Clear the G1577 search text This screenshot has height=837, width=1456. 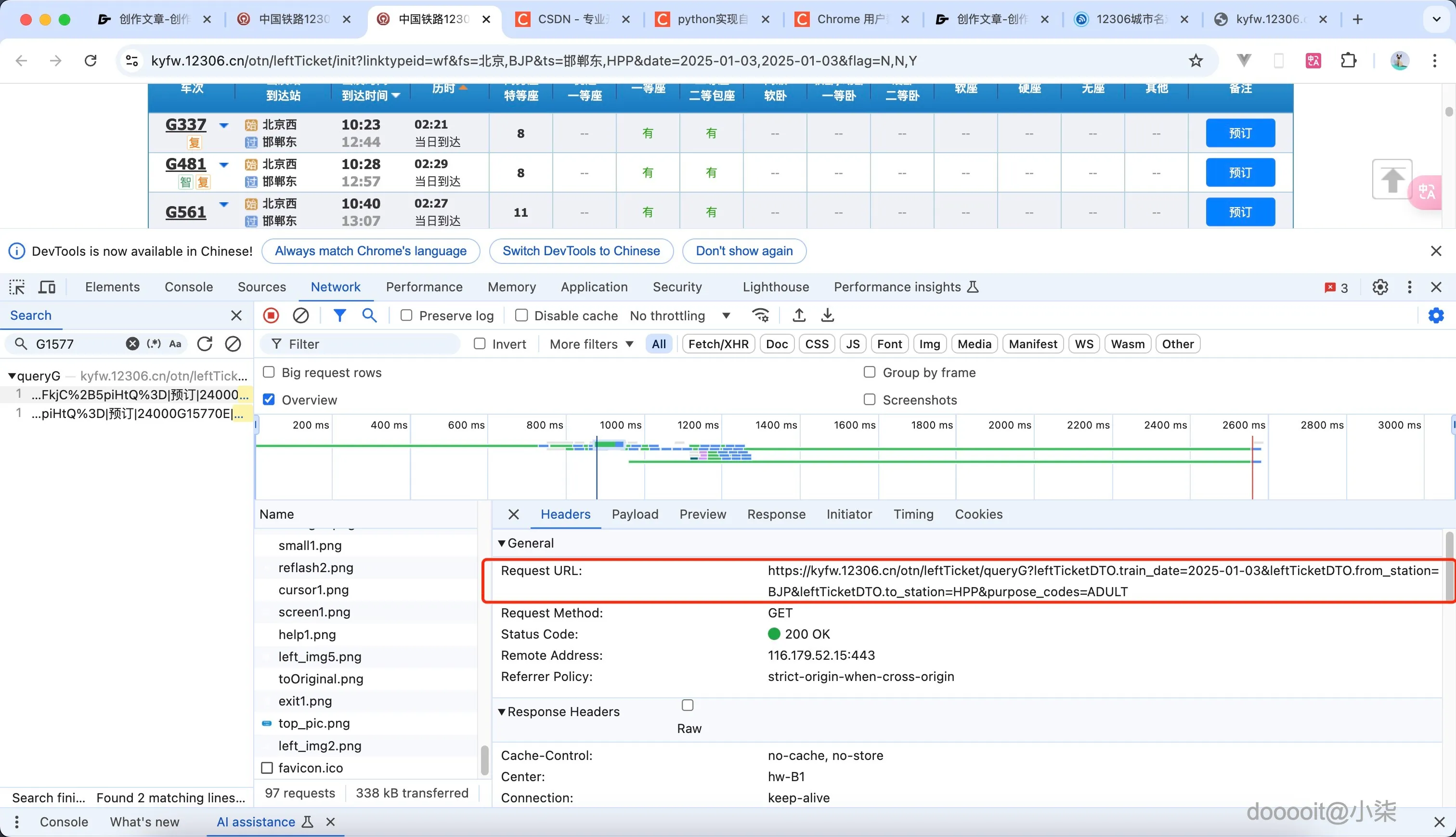[x=132, y=344]
